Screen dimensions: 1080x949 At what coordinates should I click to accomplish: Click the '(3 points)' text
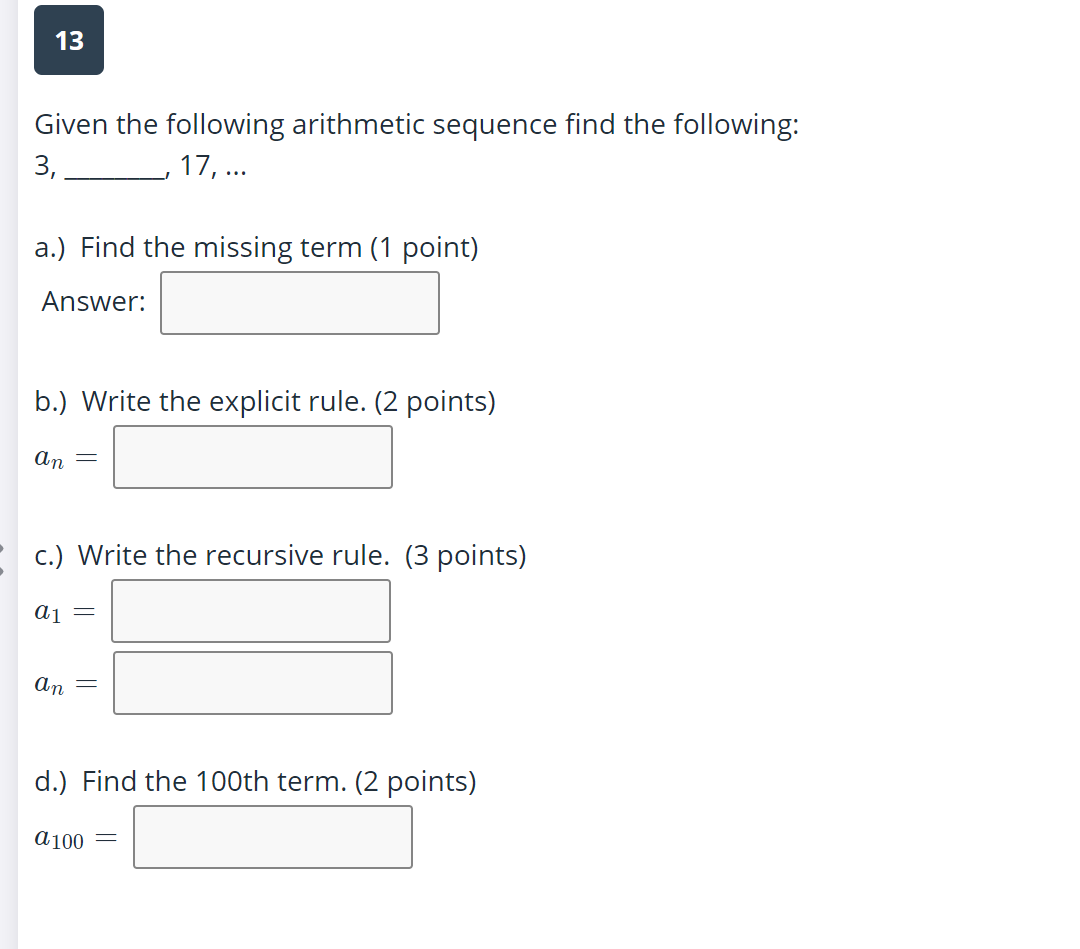466,555
